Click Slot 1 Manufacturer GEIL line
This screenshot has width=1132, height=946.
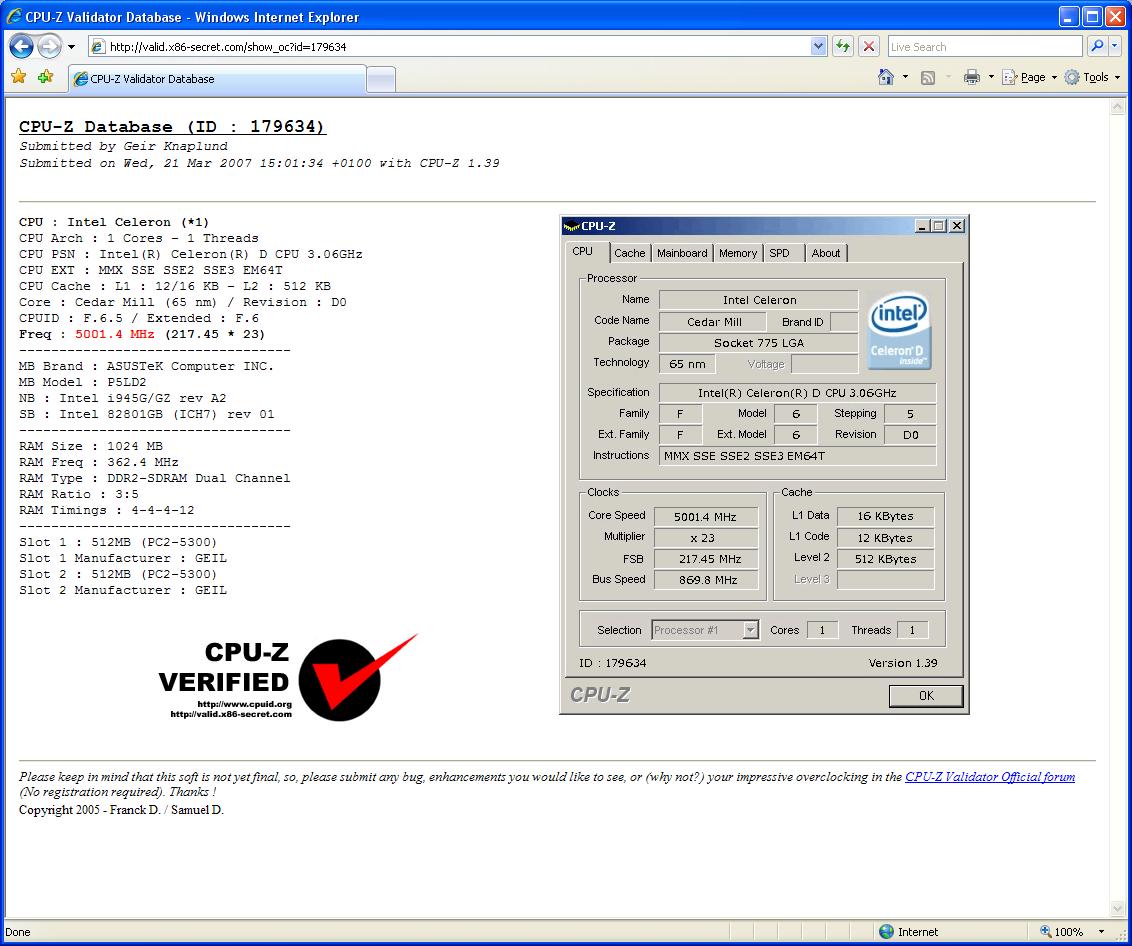[123, 558]
